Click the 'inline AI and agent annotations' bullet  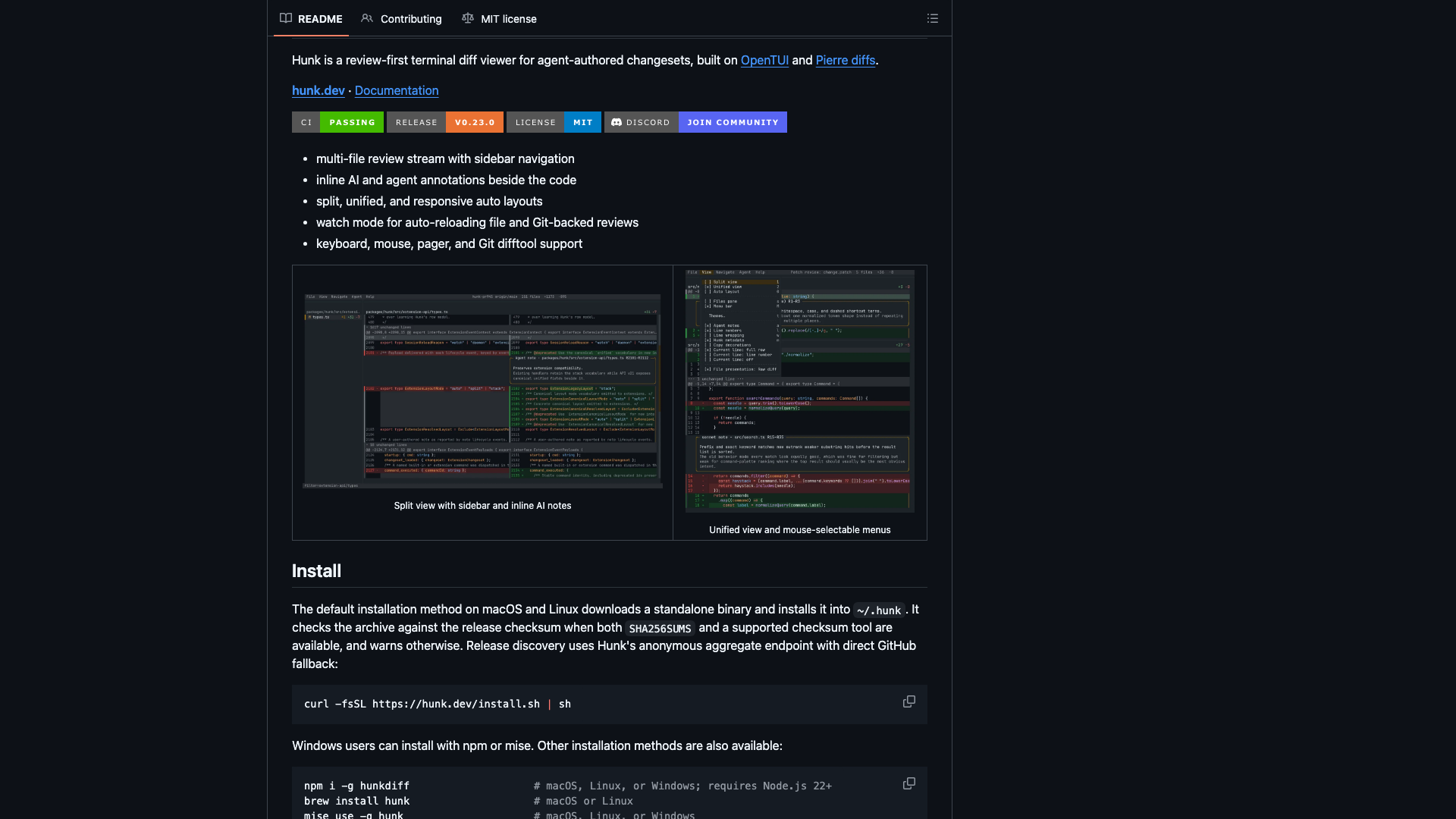click(446, 180)
